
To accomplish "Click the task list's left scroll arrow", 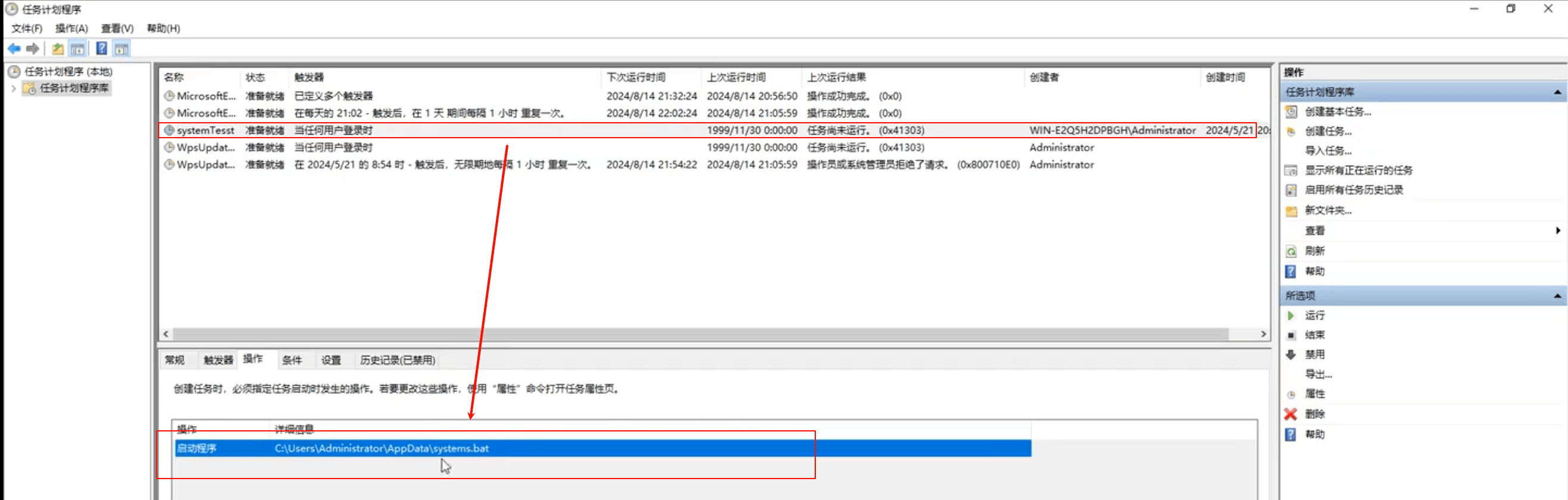I will pyautogui.click(x=166, y=334).
